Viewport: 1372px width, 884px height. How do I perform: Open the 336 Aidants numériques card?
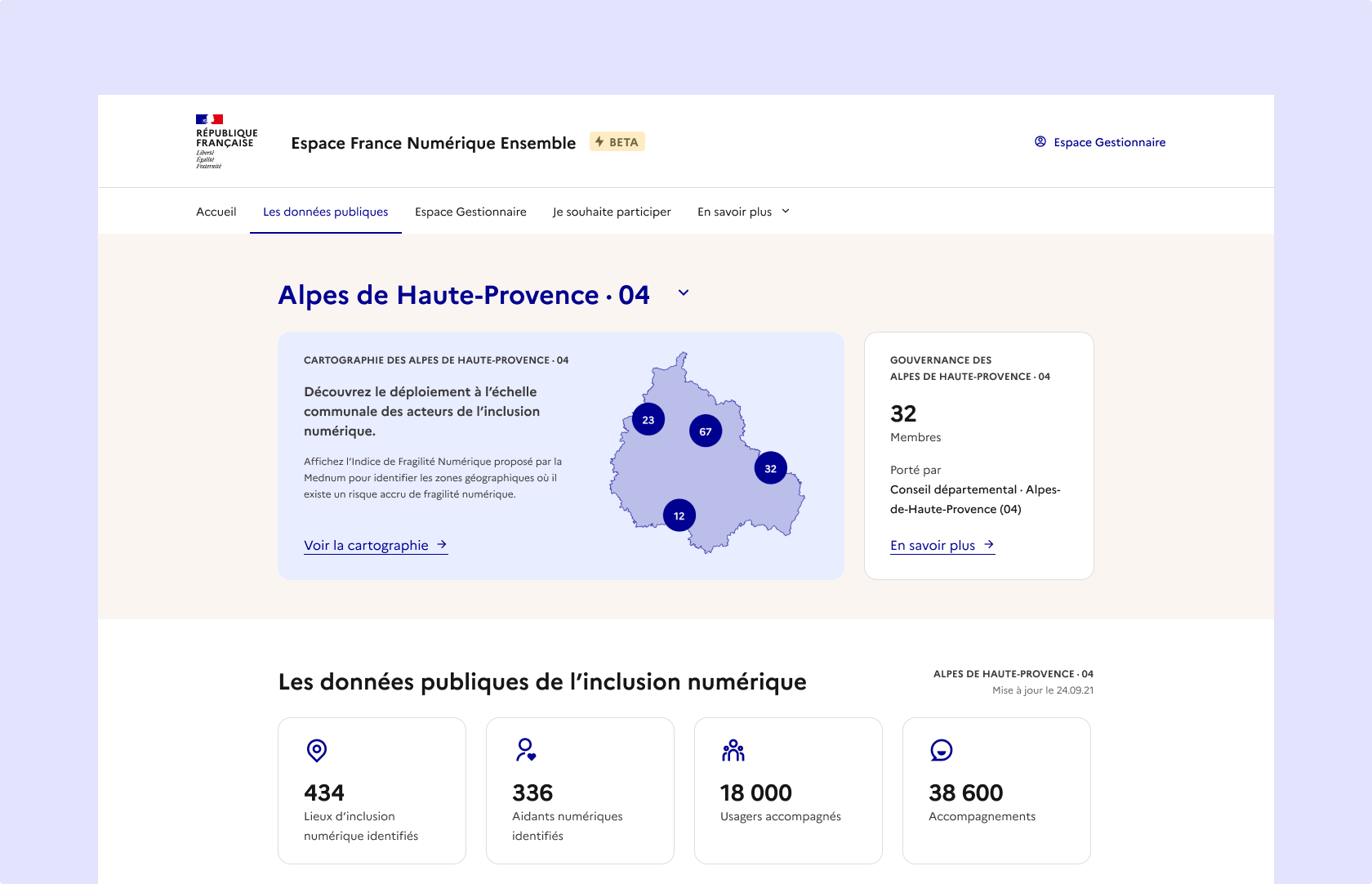click(580, 791)
